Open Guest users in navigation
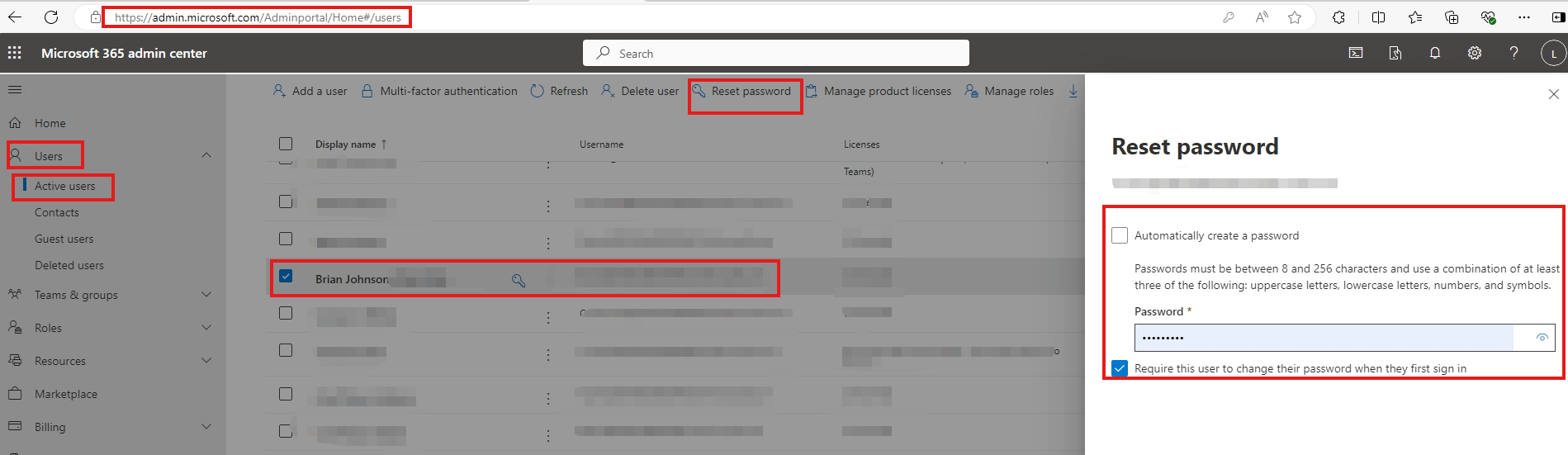This screenshot has width=1568, height=455. click(64, 239)
